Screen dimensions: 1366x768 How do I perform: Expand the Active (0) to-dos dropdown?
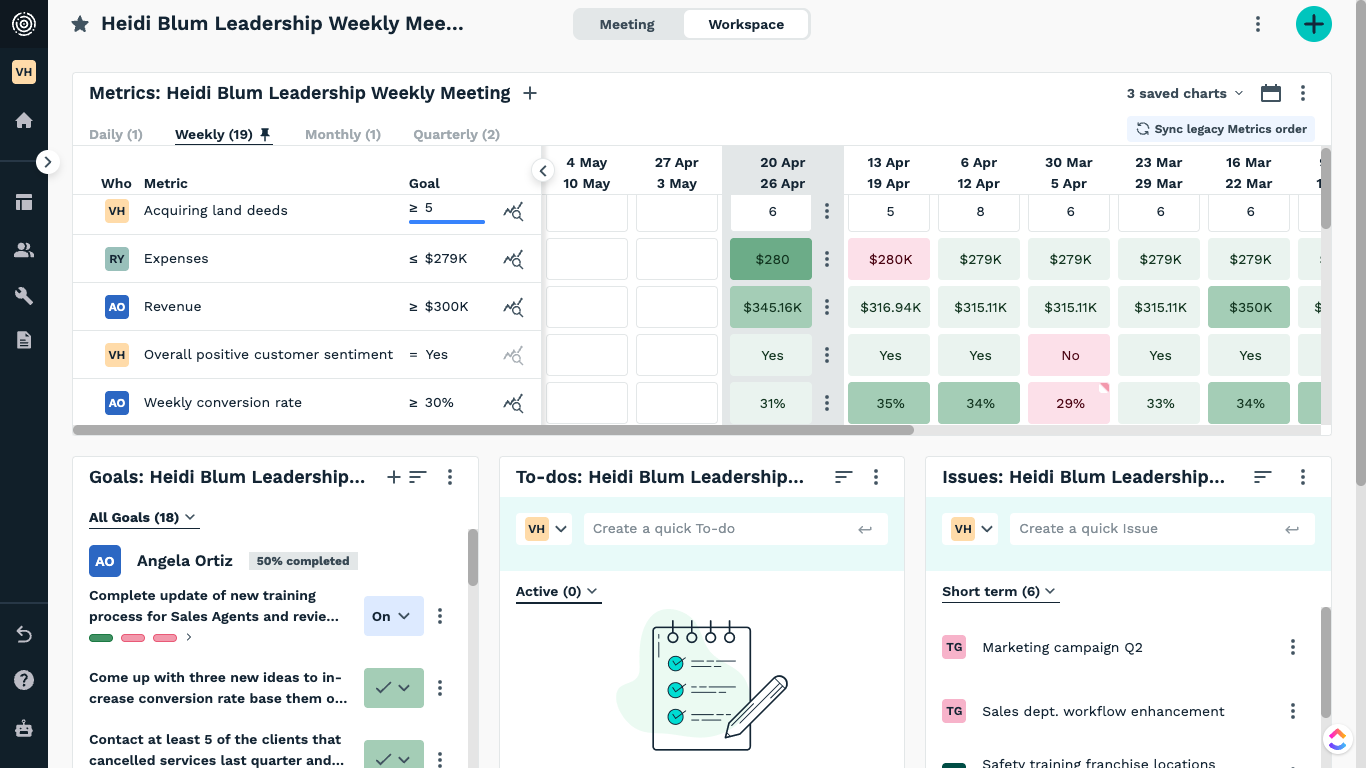(x=557, y=592)
